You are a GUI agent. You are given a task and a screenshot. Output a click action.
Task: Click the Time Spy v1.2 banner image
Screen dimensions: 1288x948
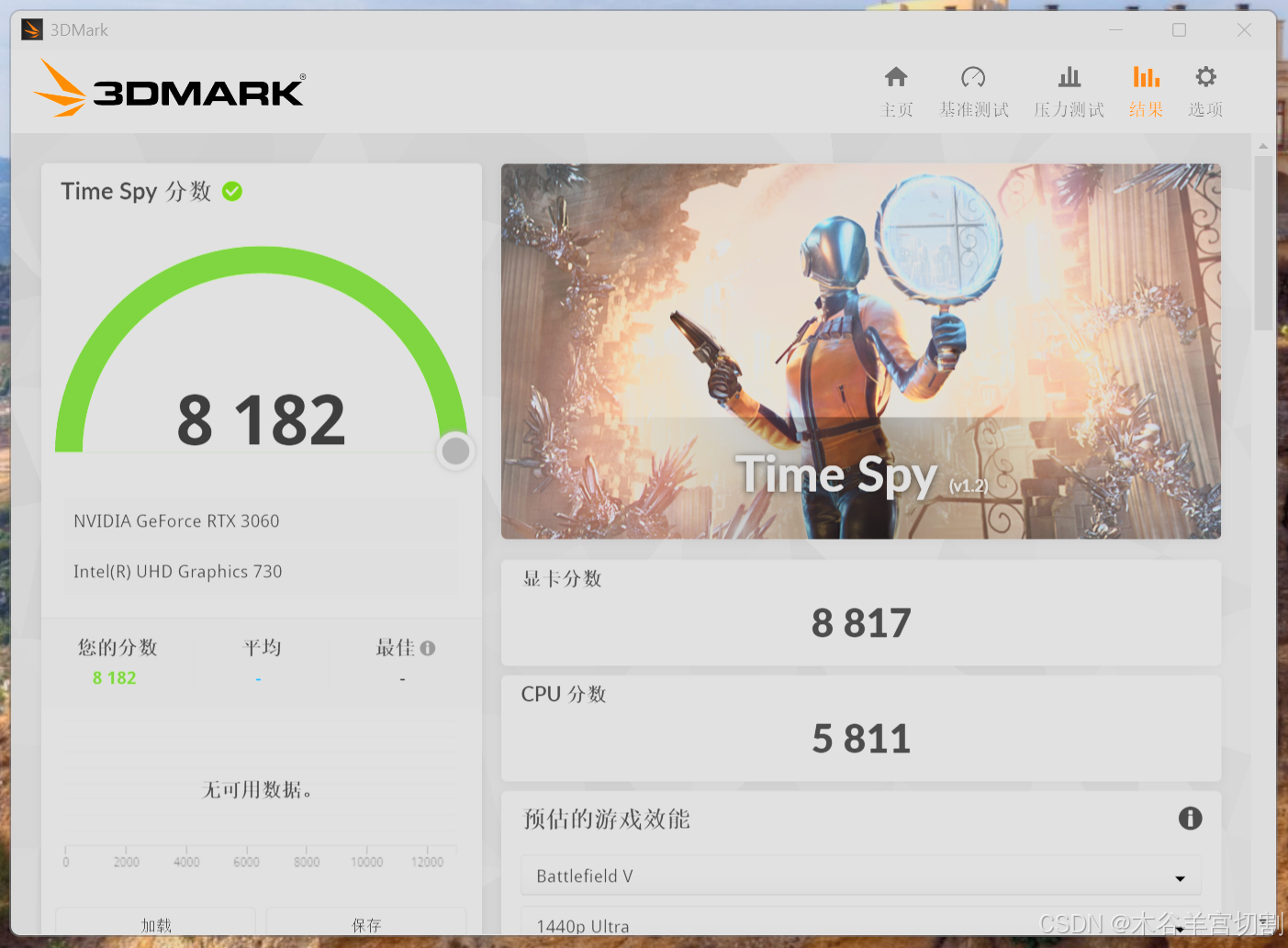(861, 351)
